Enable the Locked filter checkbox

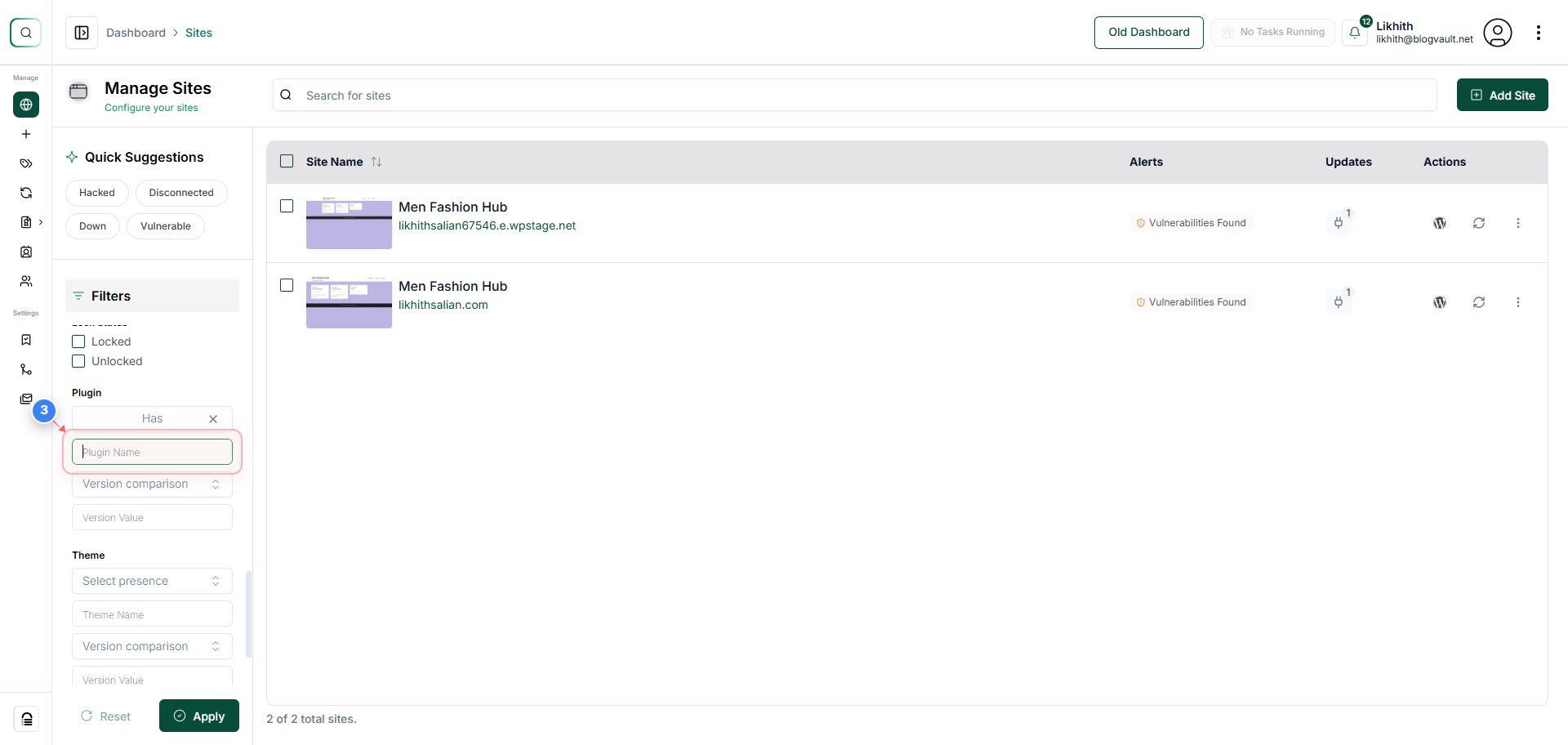click(78, 341)
